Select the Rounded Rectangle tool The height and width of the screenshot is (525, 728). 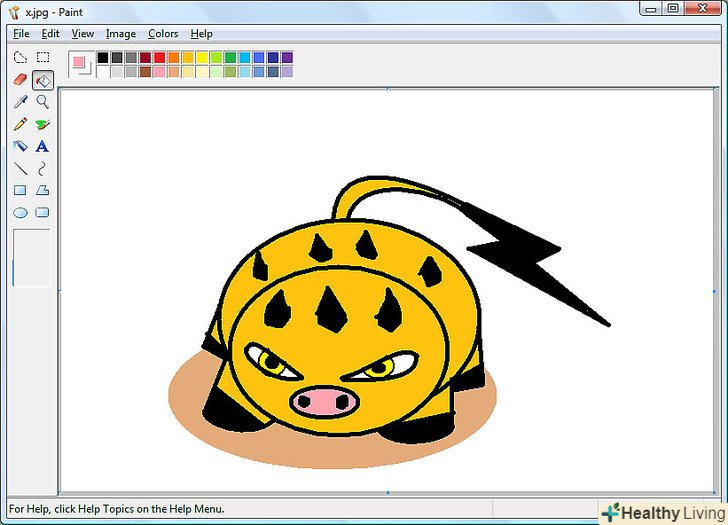point(42,213)
